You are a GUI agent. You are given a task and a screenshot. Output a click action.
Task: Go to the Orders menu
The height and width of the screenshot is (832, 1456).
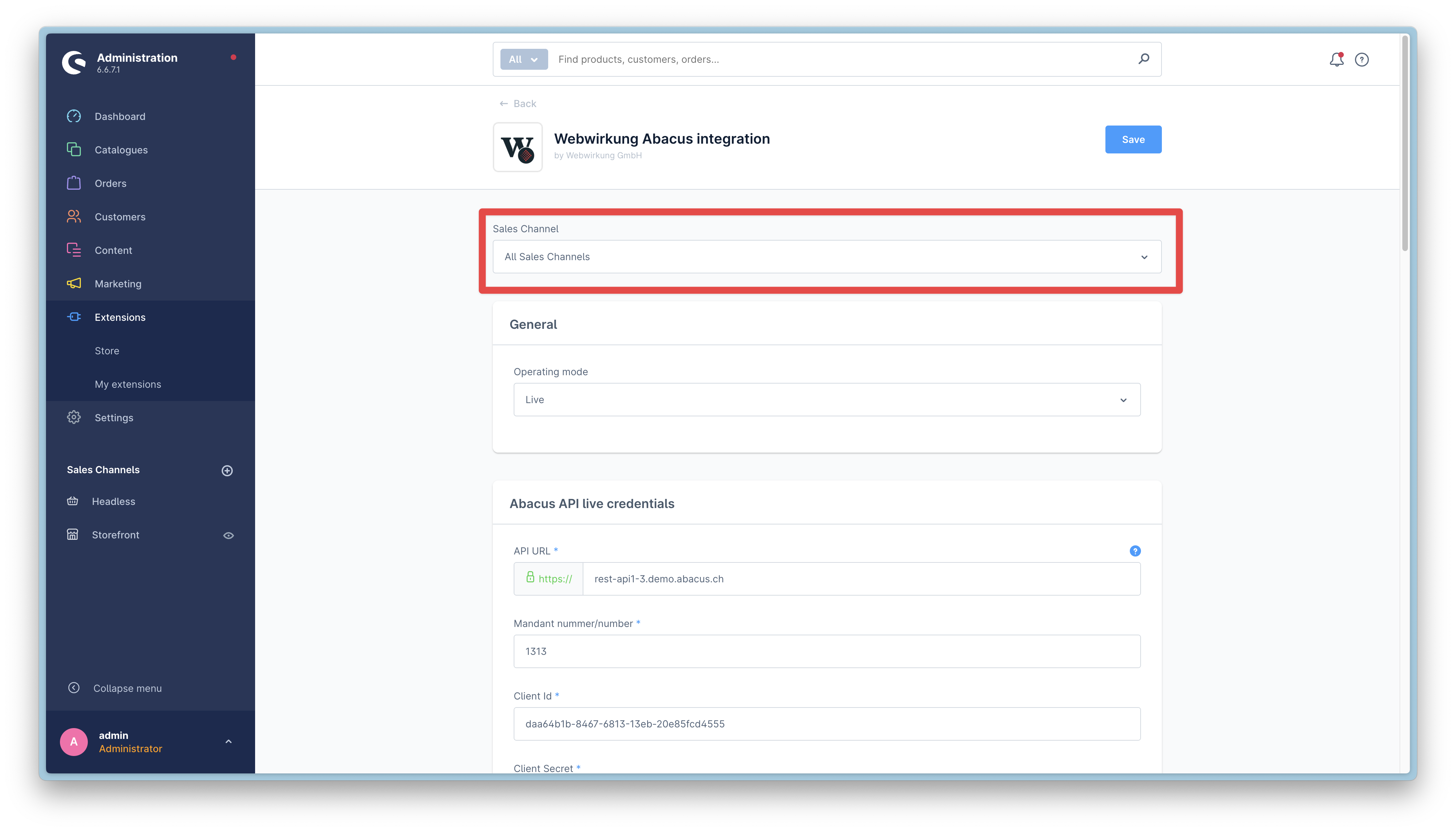(x=111, y=183)
